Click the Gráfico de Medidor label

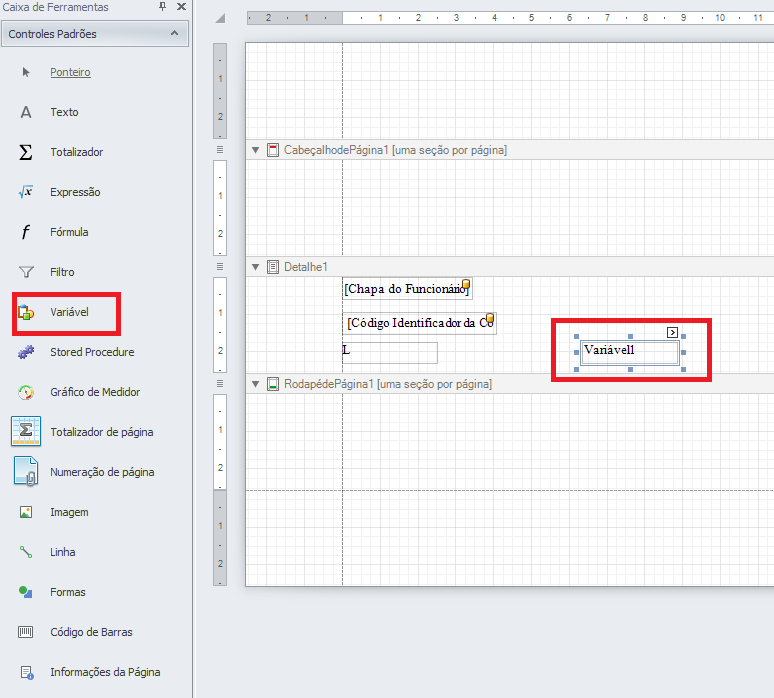95,392
